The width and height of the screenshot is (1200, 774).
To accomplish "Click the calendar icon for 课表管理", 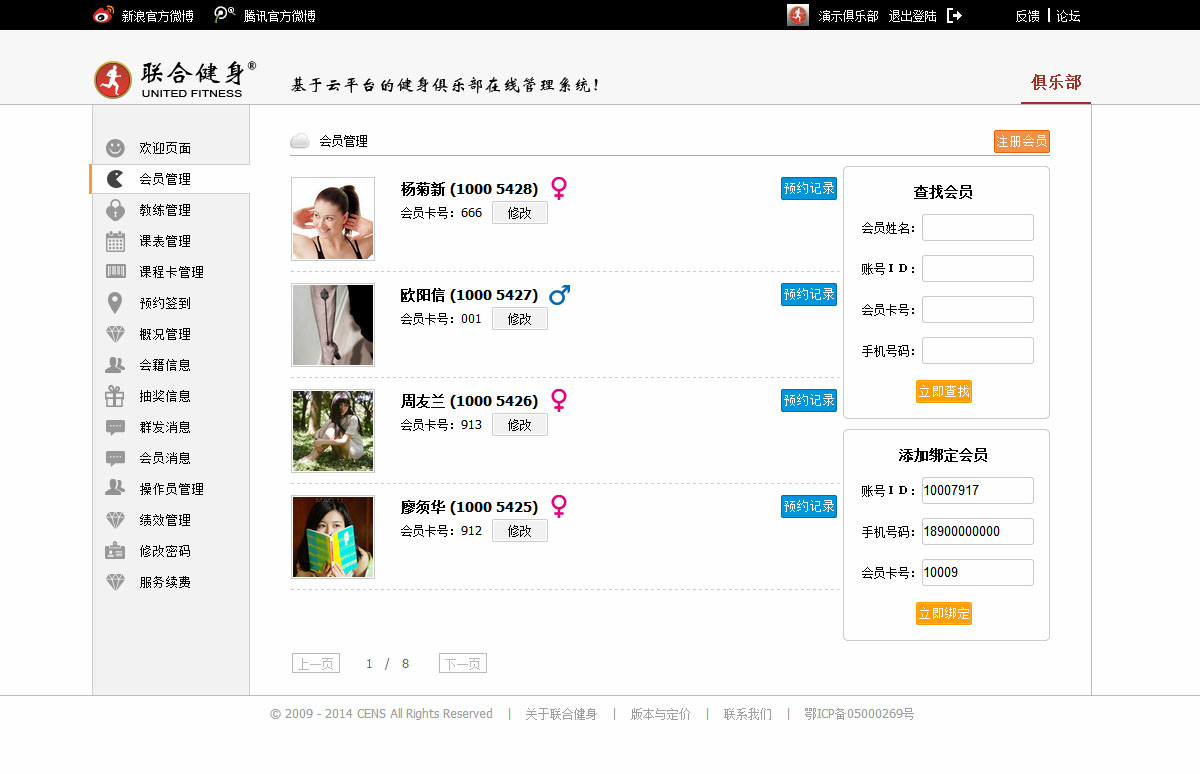I will [x=116, y=241].
